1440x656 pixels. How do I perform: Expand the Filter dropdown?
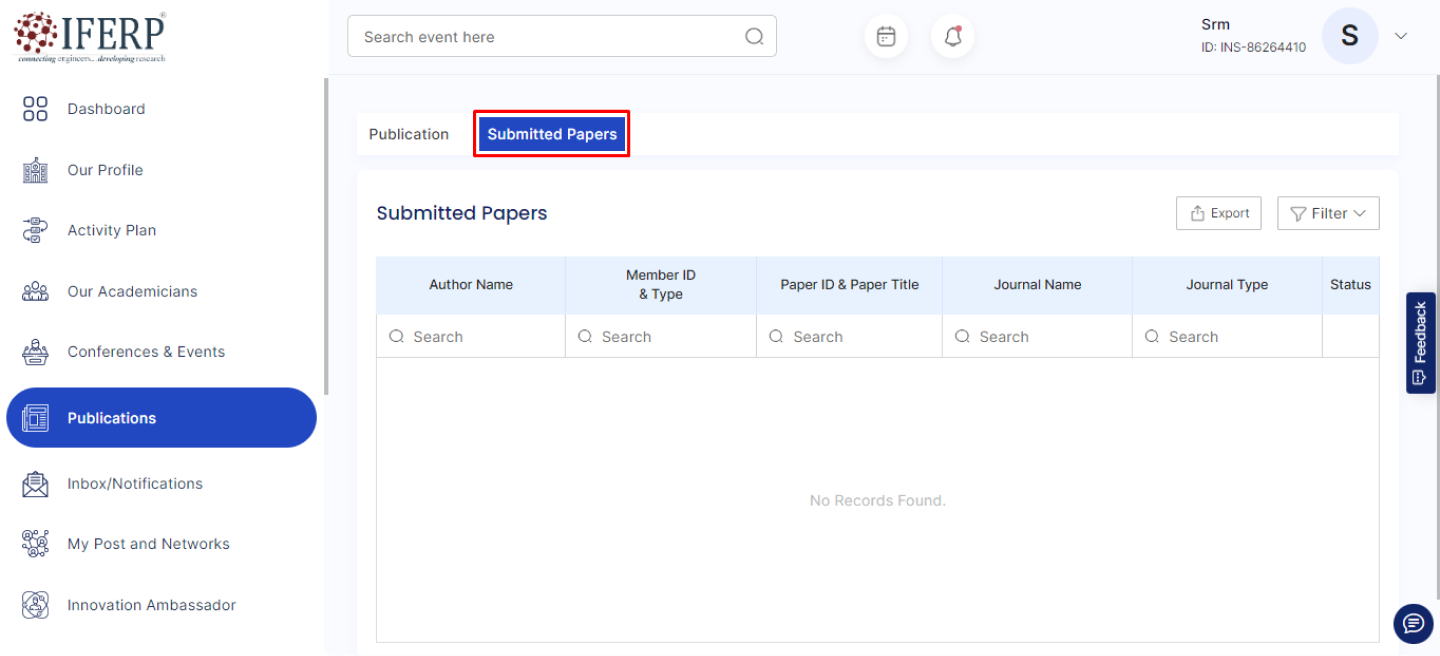click(1328, 213)
